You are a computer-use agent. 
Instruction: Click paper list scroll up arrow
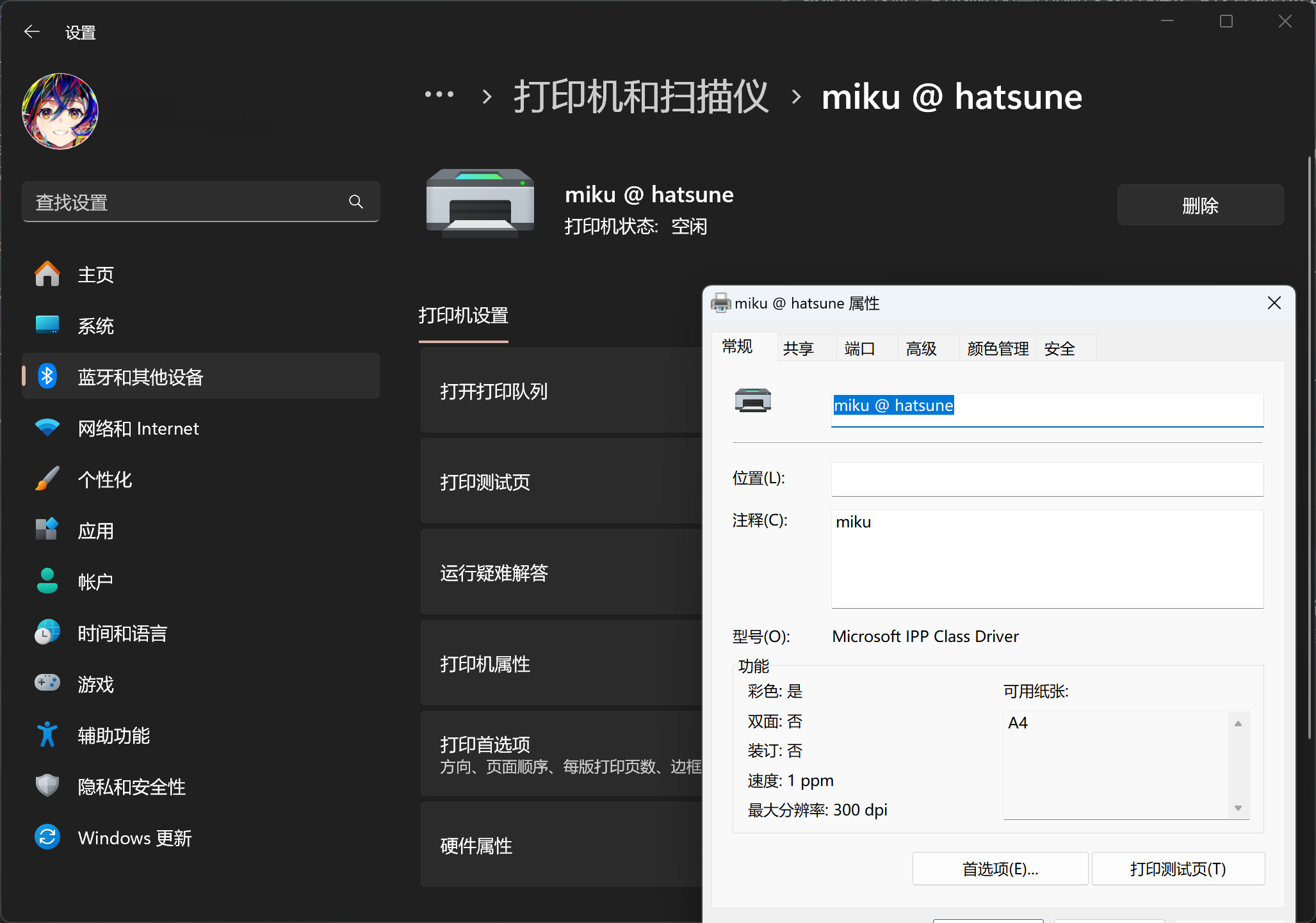(1239, 723)
